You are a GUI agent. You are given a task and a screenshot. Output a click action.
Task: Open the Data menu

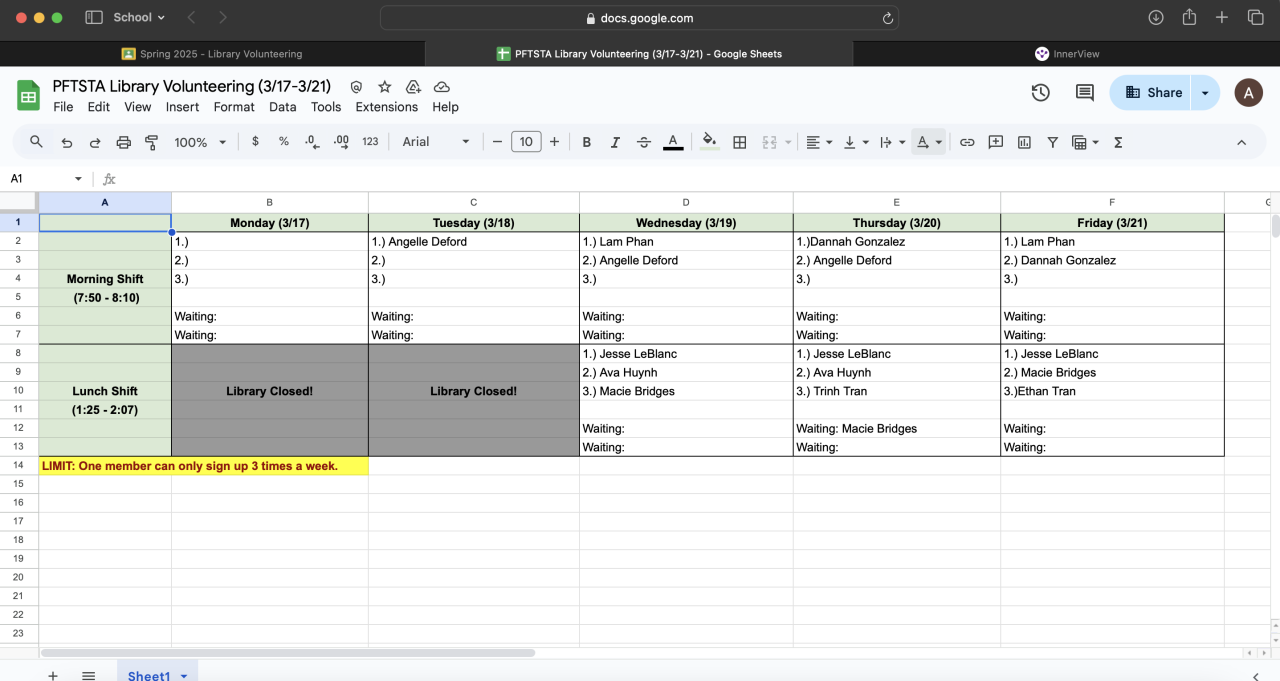(283, 107)
